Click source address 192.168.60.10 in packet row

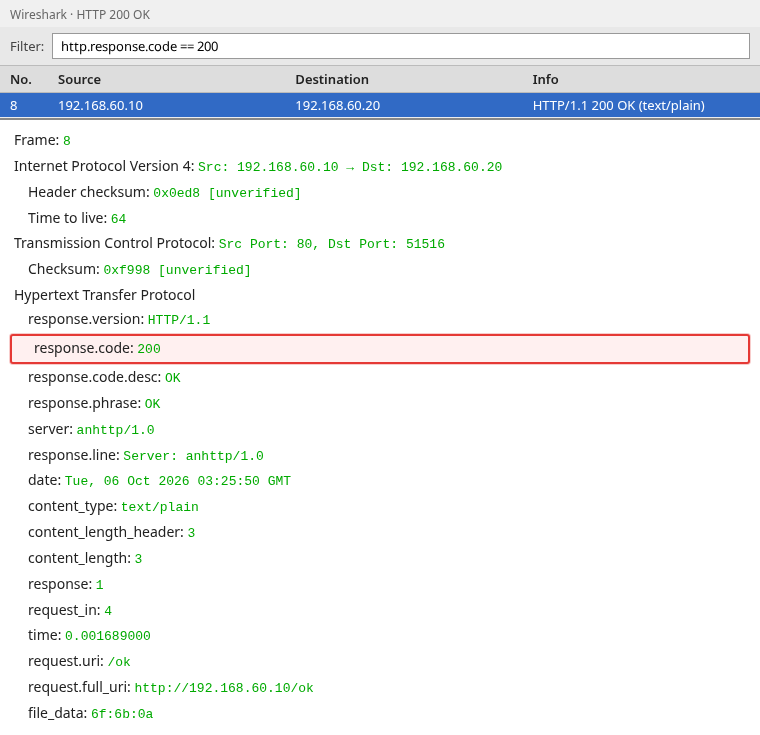pyautogui.click(x=100, y=106)
